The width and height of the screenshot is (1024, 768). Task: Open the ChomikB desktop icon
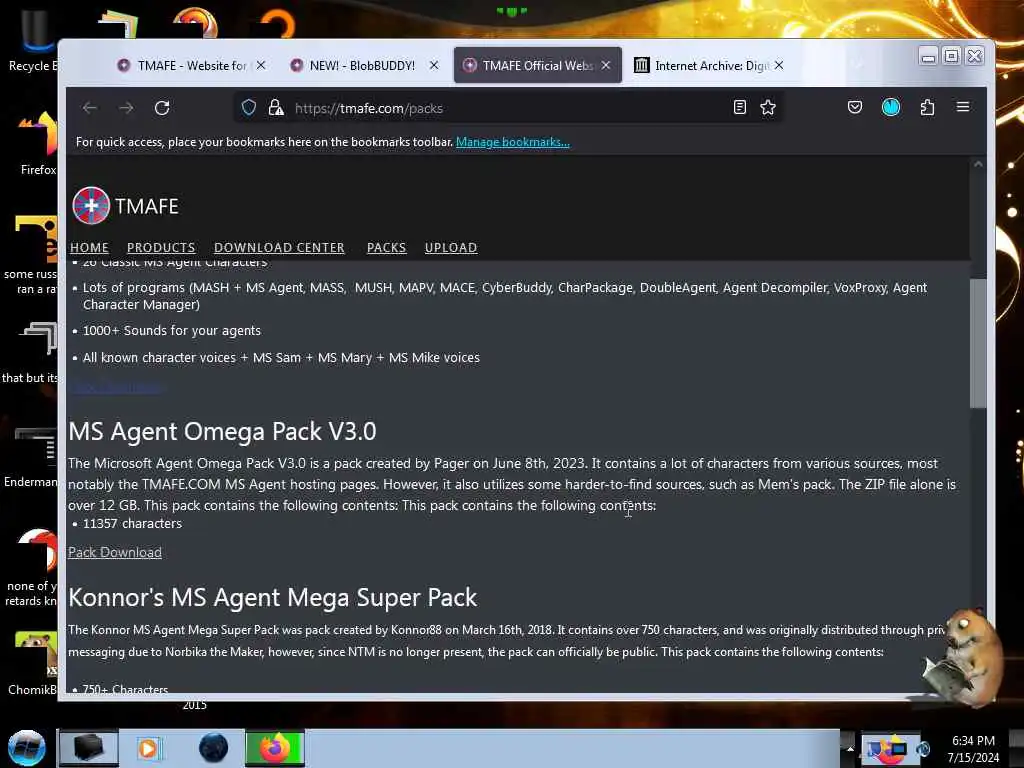(33, 663)
